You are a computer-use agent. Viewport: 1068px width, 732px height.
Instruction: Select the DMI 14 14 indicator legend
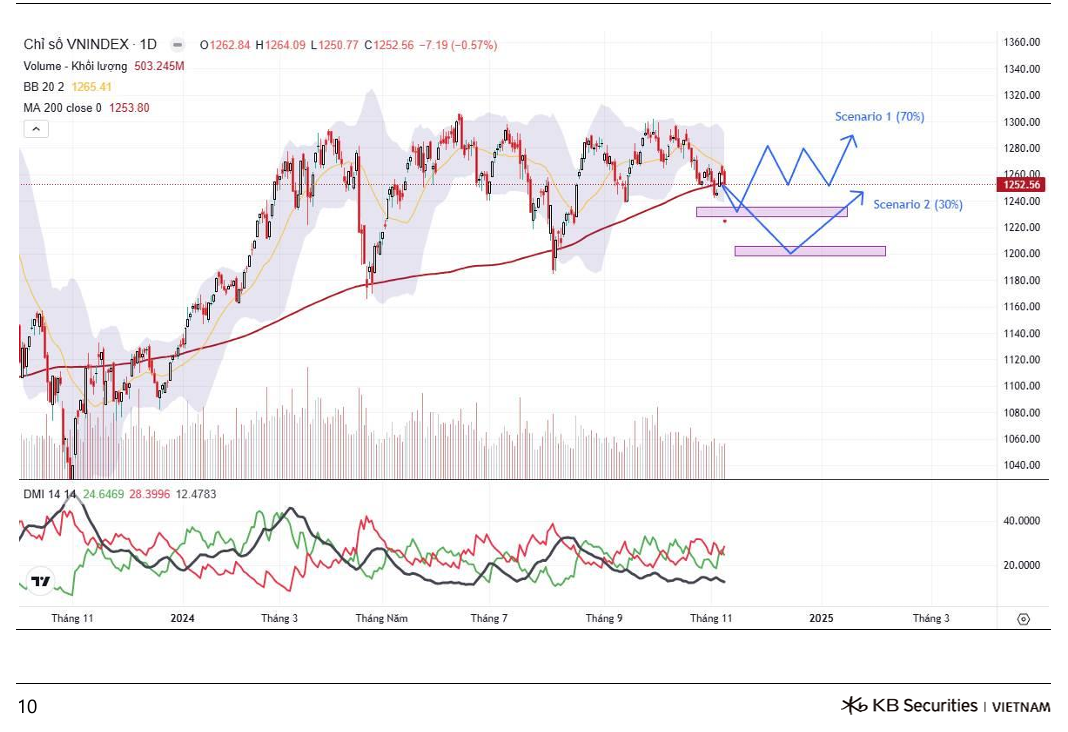[50, 494]
